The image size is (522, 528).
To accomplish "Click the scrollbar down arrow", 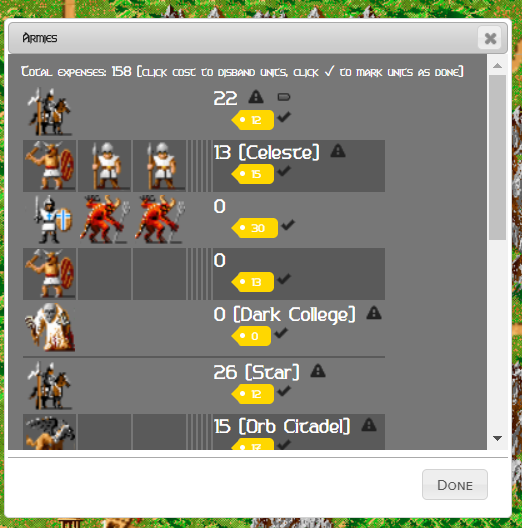I will tap(497, 438).
